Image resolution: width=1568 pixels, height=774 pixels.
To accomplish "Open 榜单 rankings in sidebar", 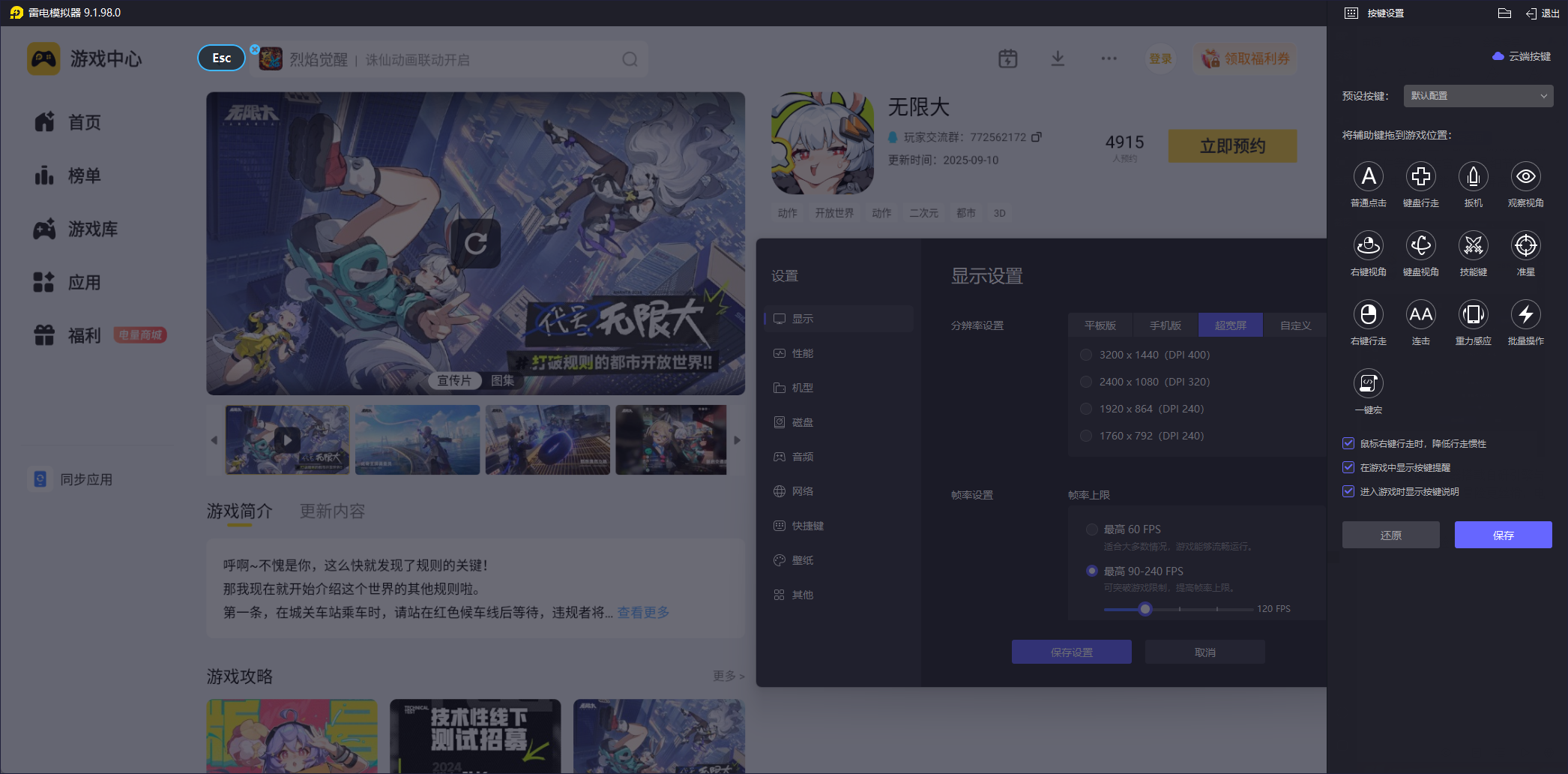I will 67,175.
